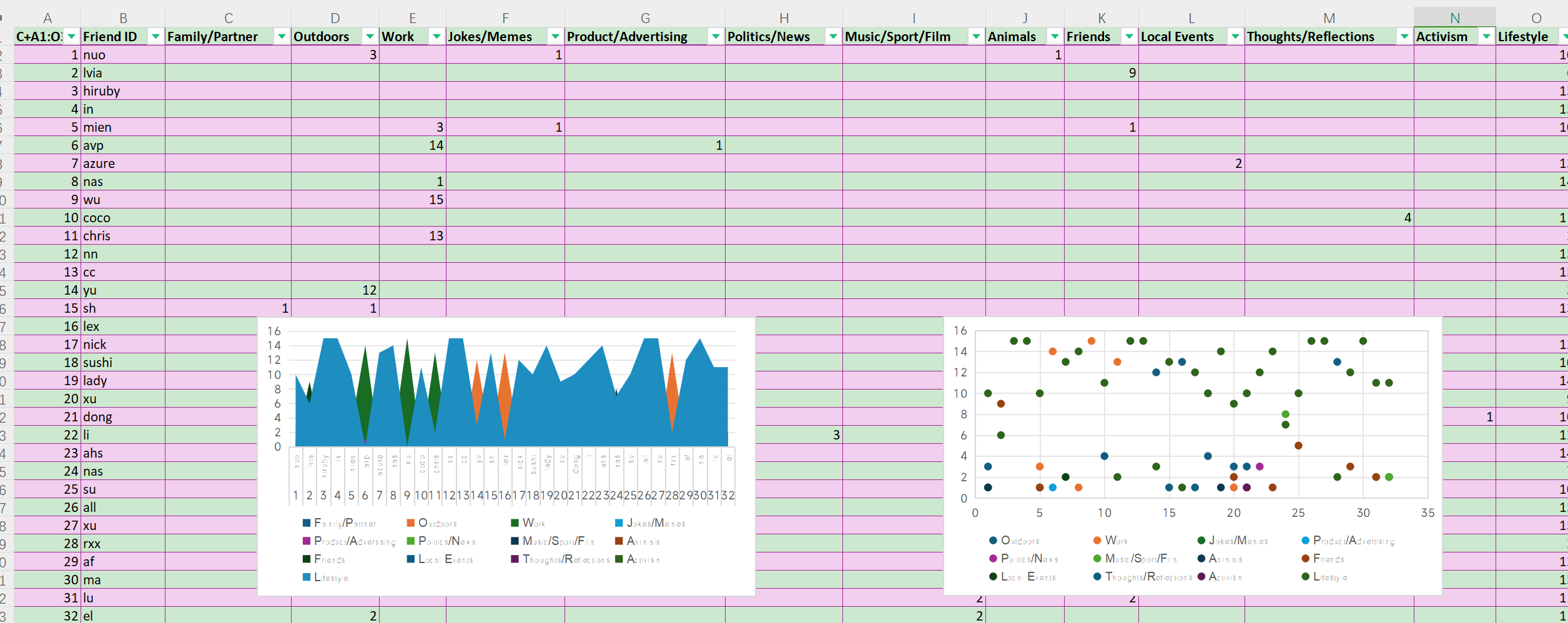Open the Animals column filter dropdown

[1054, 37]
